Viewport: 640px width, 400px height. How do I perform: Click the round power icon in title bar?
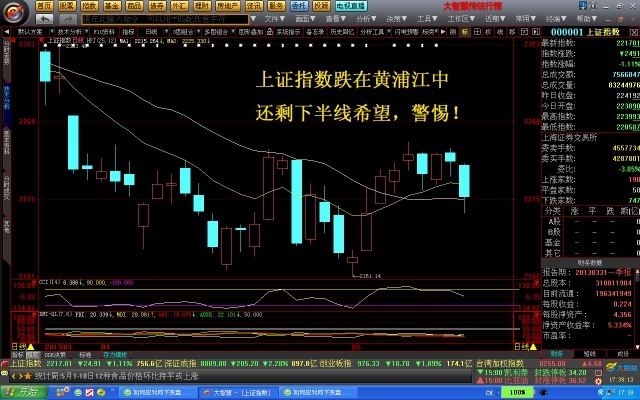(x=593, y=6)
